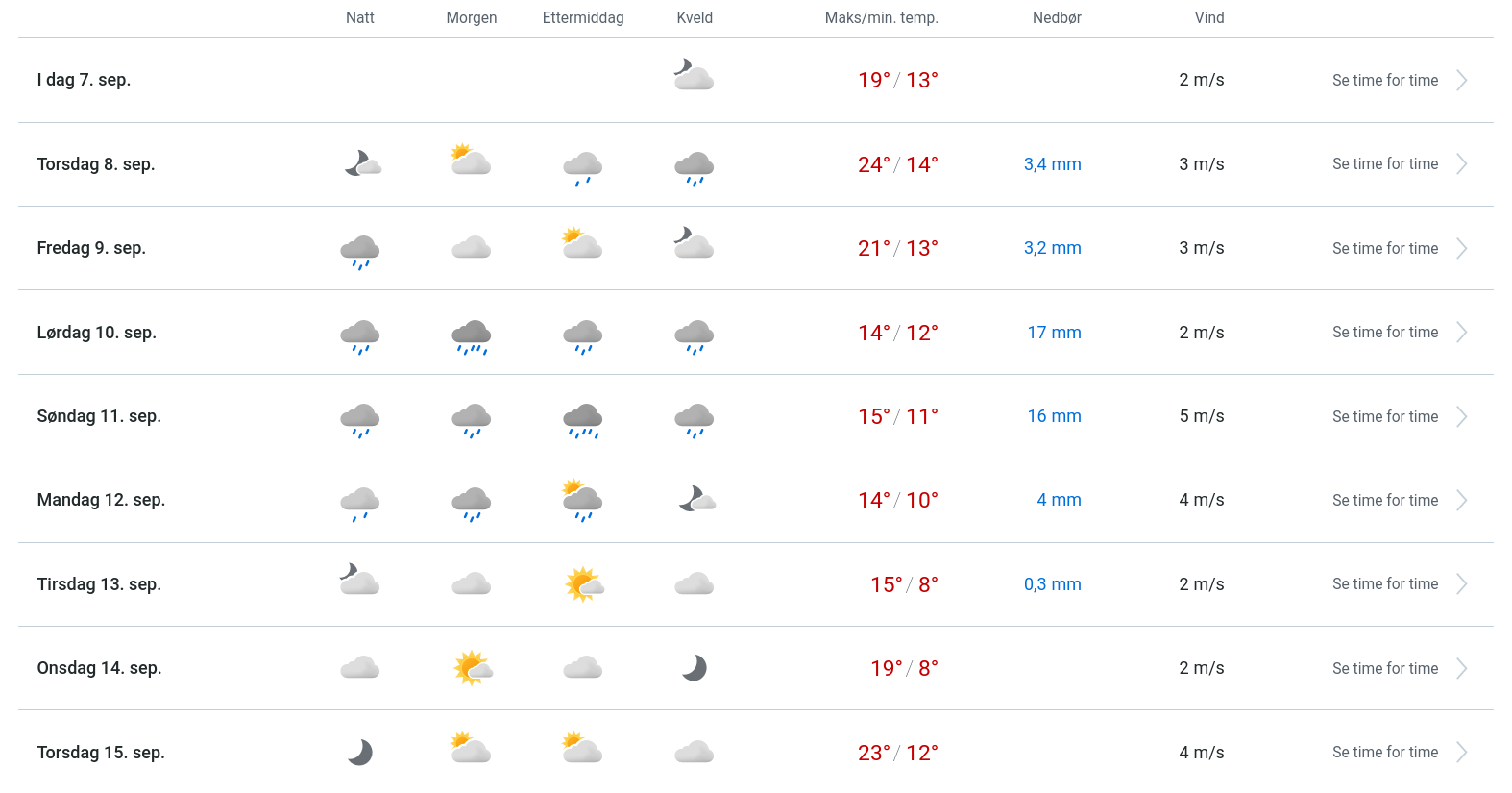Click Monday 12. sep. afternoon sun-rain icon
Screen dimensions: 1512x793
(583, 500)
